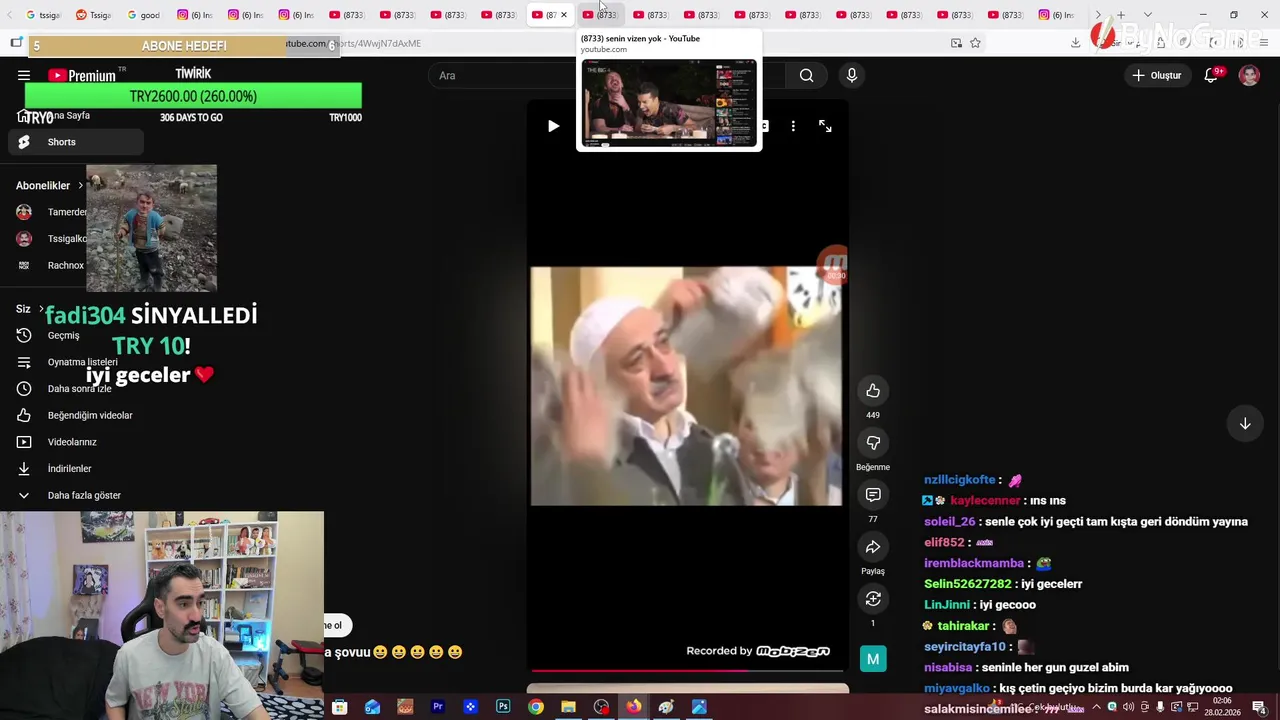Switch to the Google 'tssiga' browser tab
1280x720 pixels.
(44, 15)
